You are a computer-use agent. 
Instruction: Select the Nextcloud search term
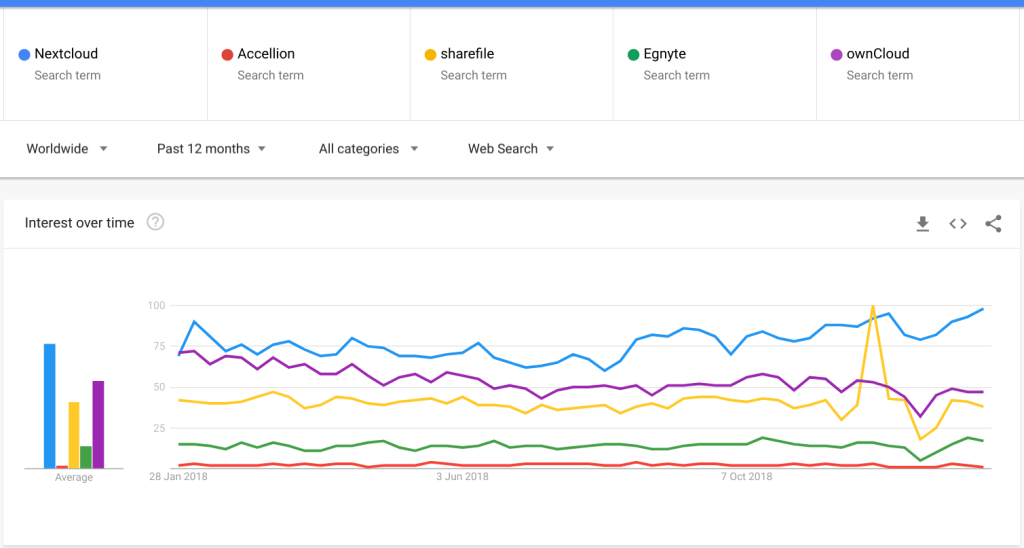[66, 54]
